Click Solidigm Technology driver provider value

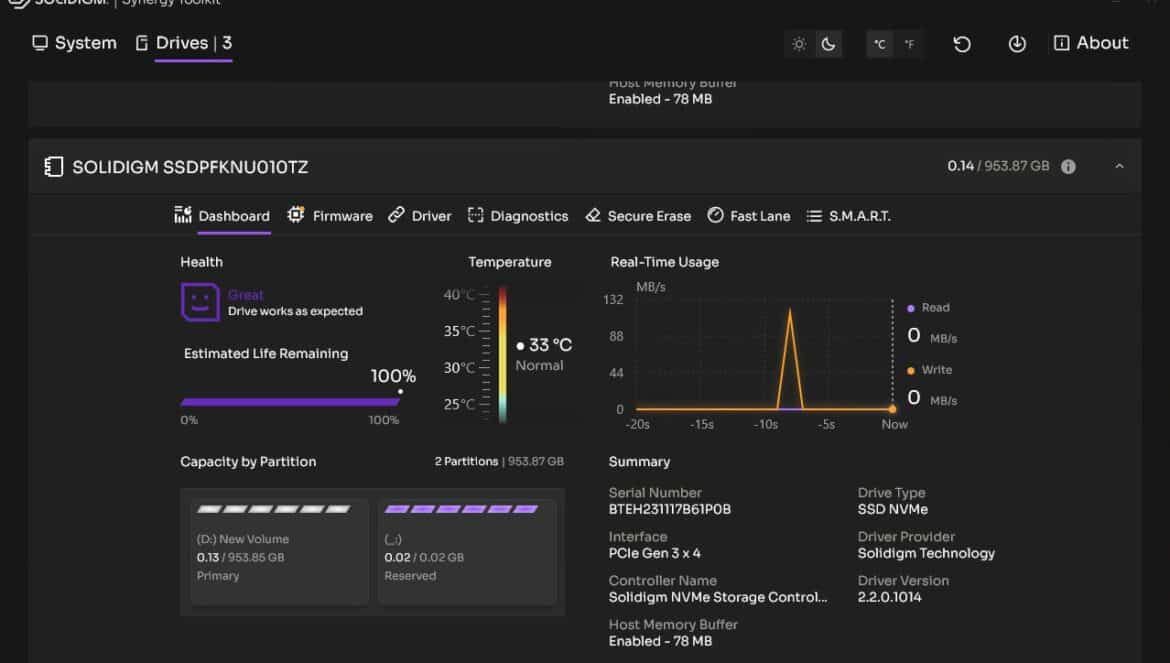(x=926, y=553)
